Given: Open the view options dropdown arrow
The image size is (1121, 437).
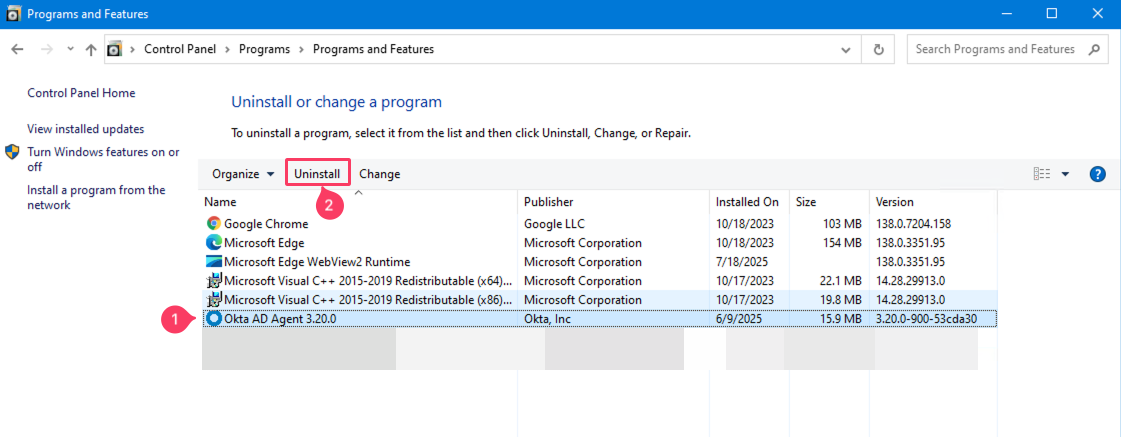Looking at the screenshot, I should tap(1065, 174).
